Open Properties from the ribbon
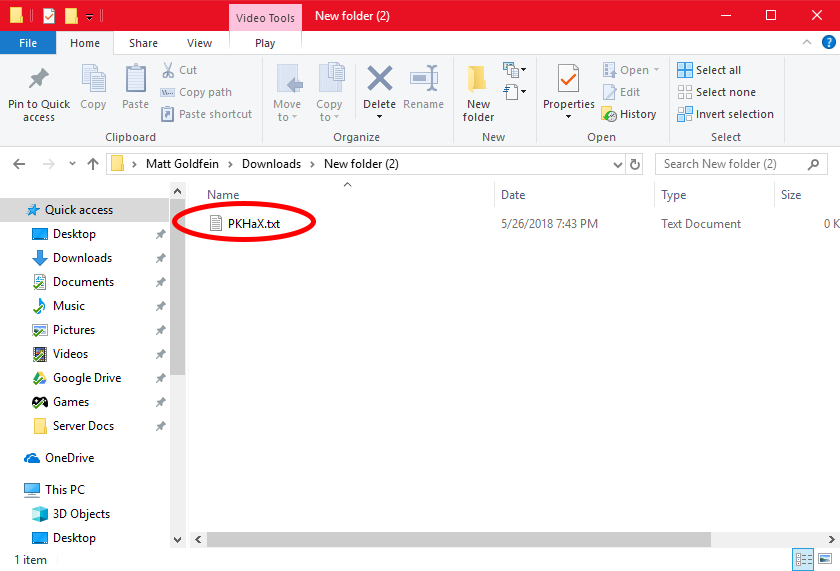The height and width of the screenshot is (571, 840). 568,80
